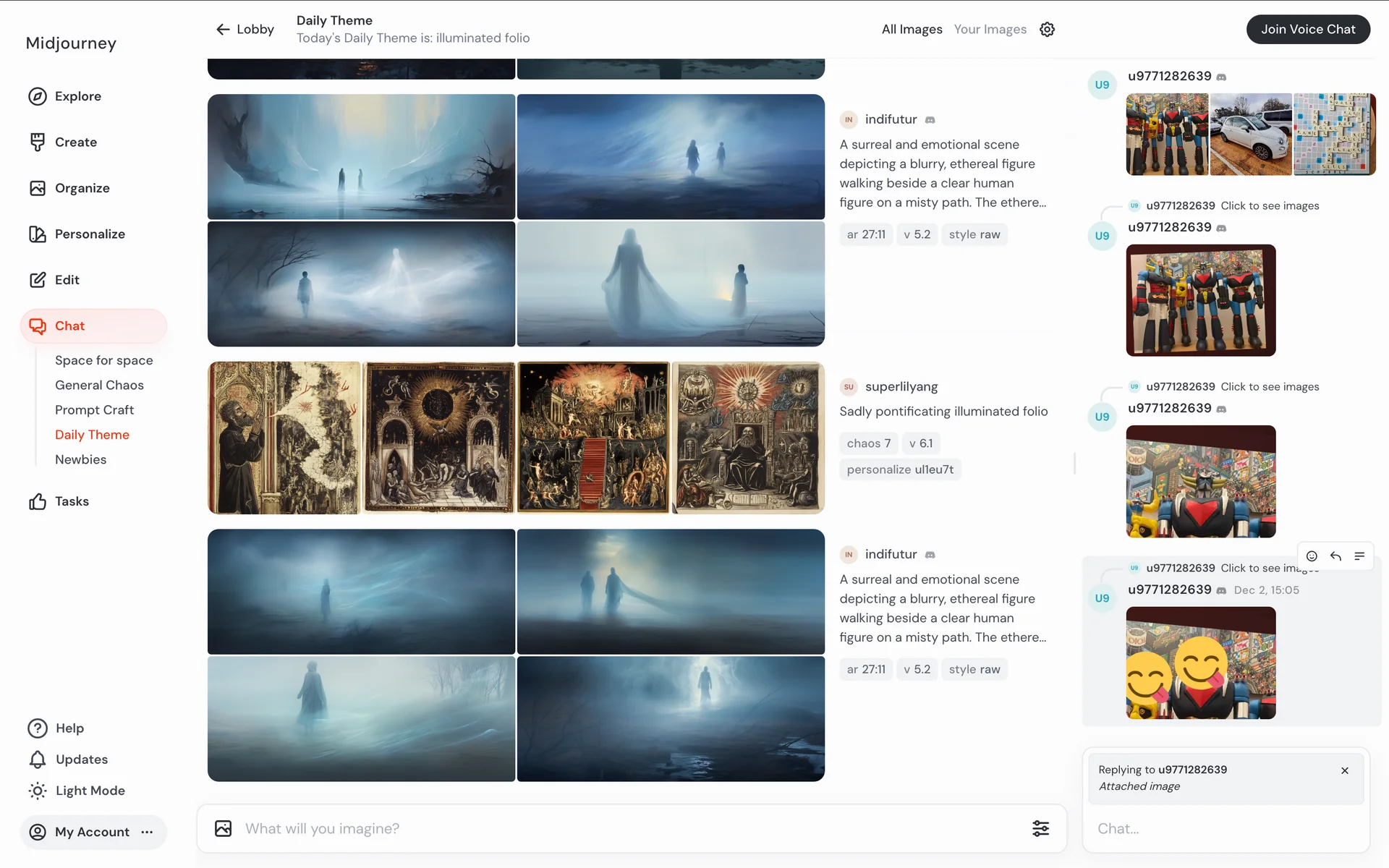Switch to General Chaos room
Screen dimensions: 1389x868
[99, 386]
